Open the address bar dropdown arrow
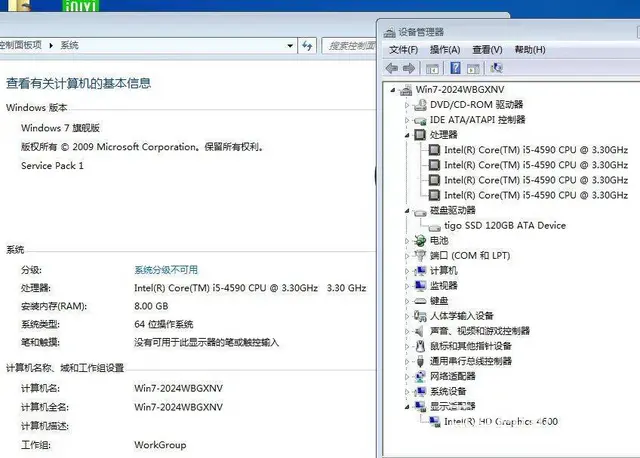Screen dimensions: 640x458 pyautogui.click(x=290, y=46)
